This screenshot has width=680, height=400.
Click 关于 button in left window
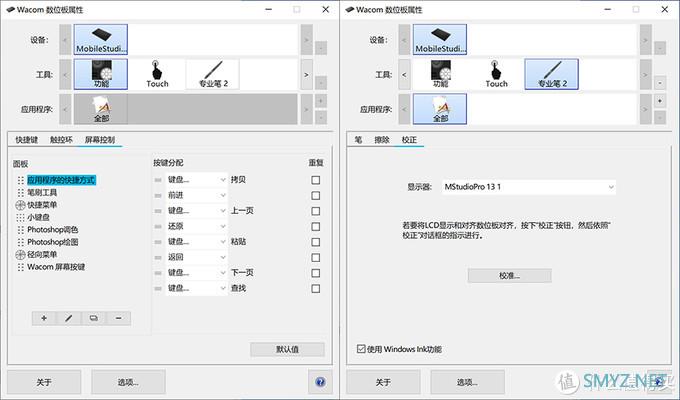pos(44,382)
